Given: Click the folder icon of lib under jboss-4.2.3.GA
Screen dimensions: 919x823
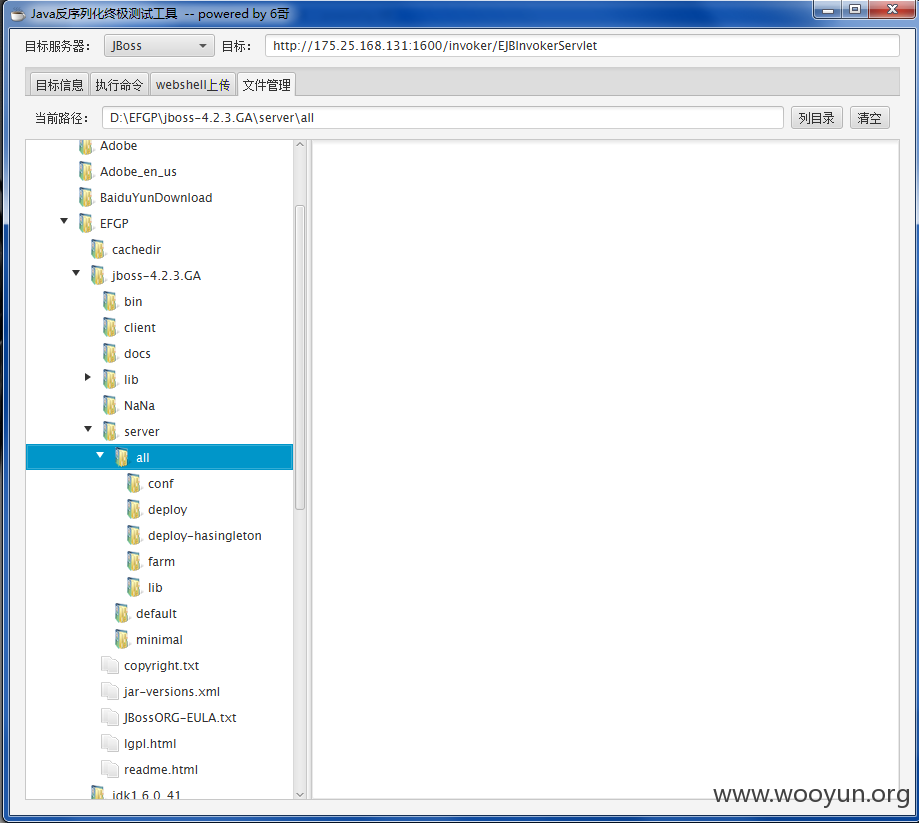Looking at the screenshot, I should click(110, 379).
